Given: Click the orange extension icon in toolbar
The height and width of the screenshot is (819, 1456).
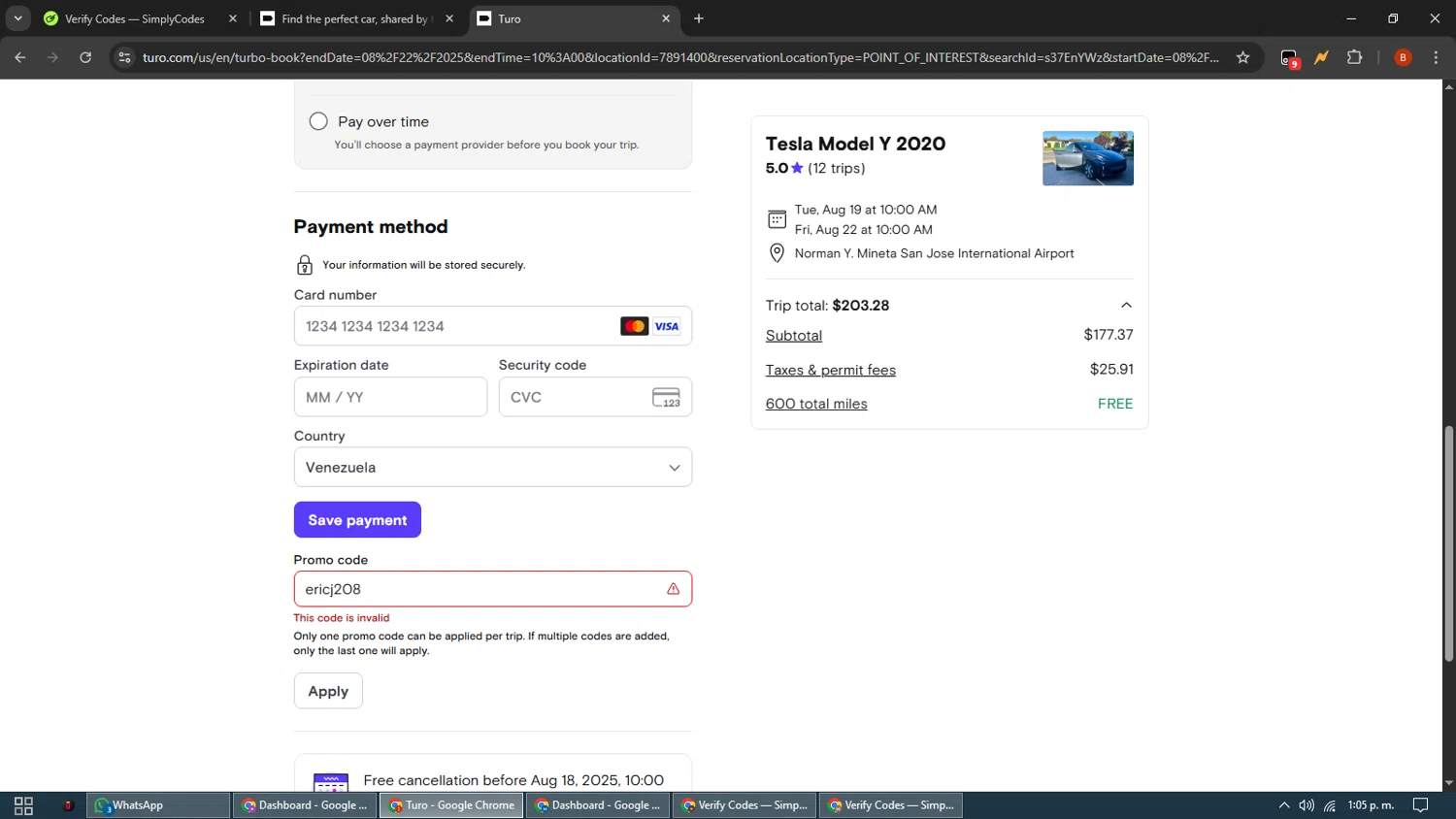Looking at the screenshot, I should (1321, 57).
